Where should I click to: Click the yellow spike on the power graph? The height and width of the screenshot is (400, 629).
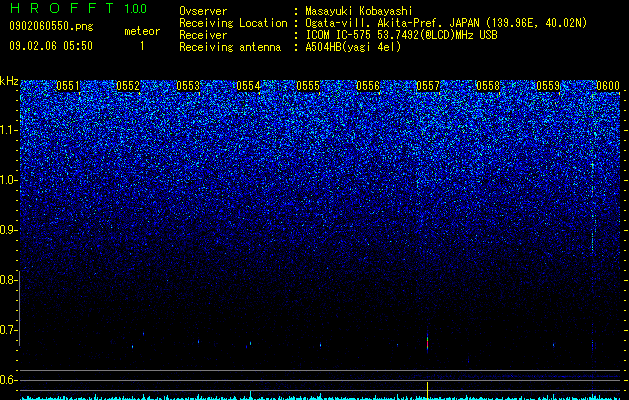click(x=428, y=391)
